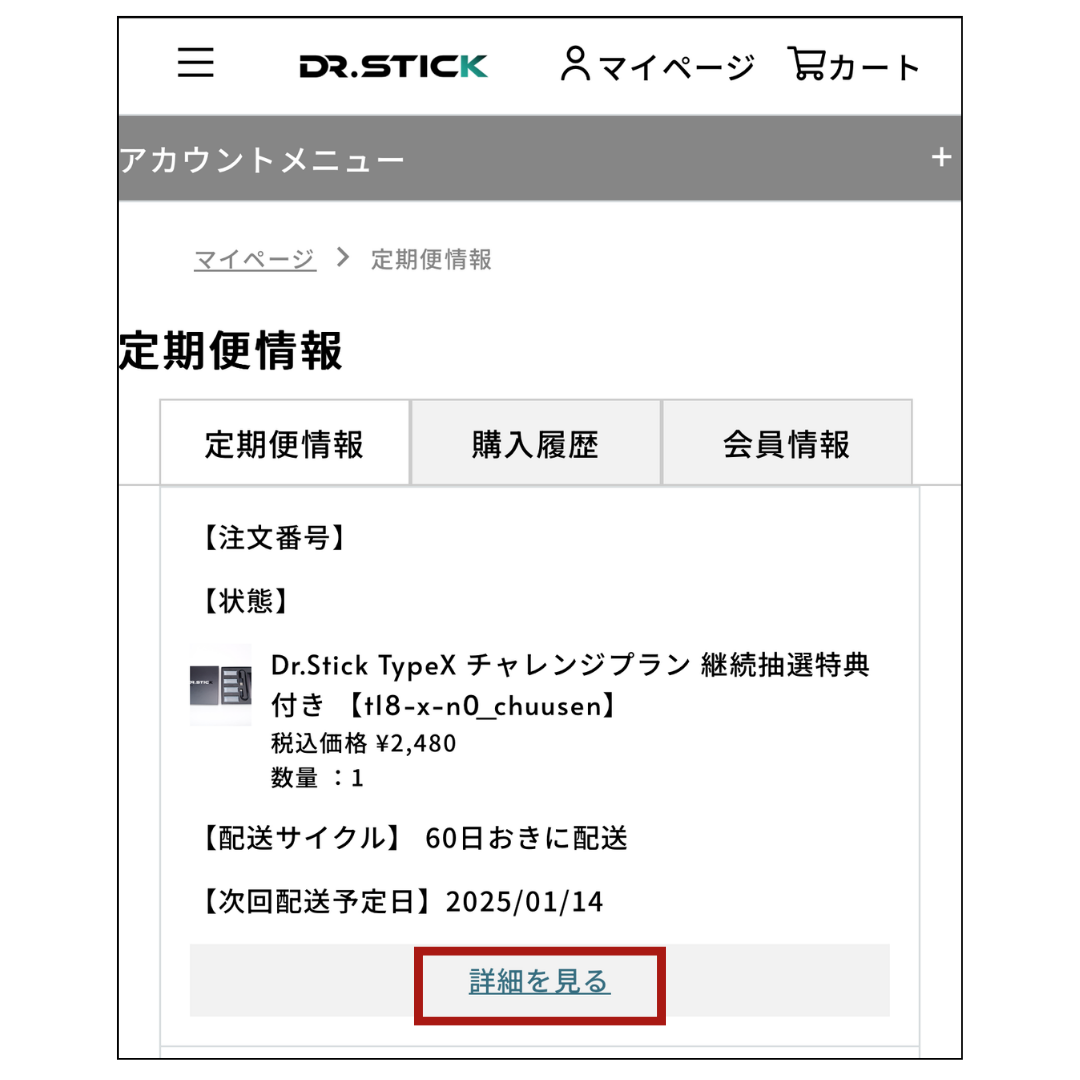Click 定期便情報 in the breadcrumb
Viewport: 1080px width, 1080px height.
click(431, 260)
